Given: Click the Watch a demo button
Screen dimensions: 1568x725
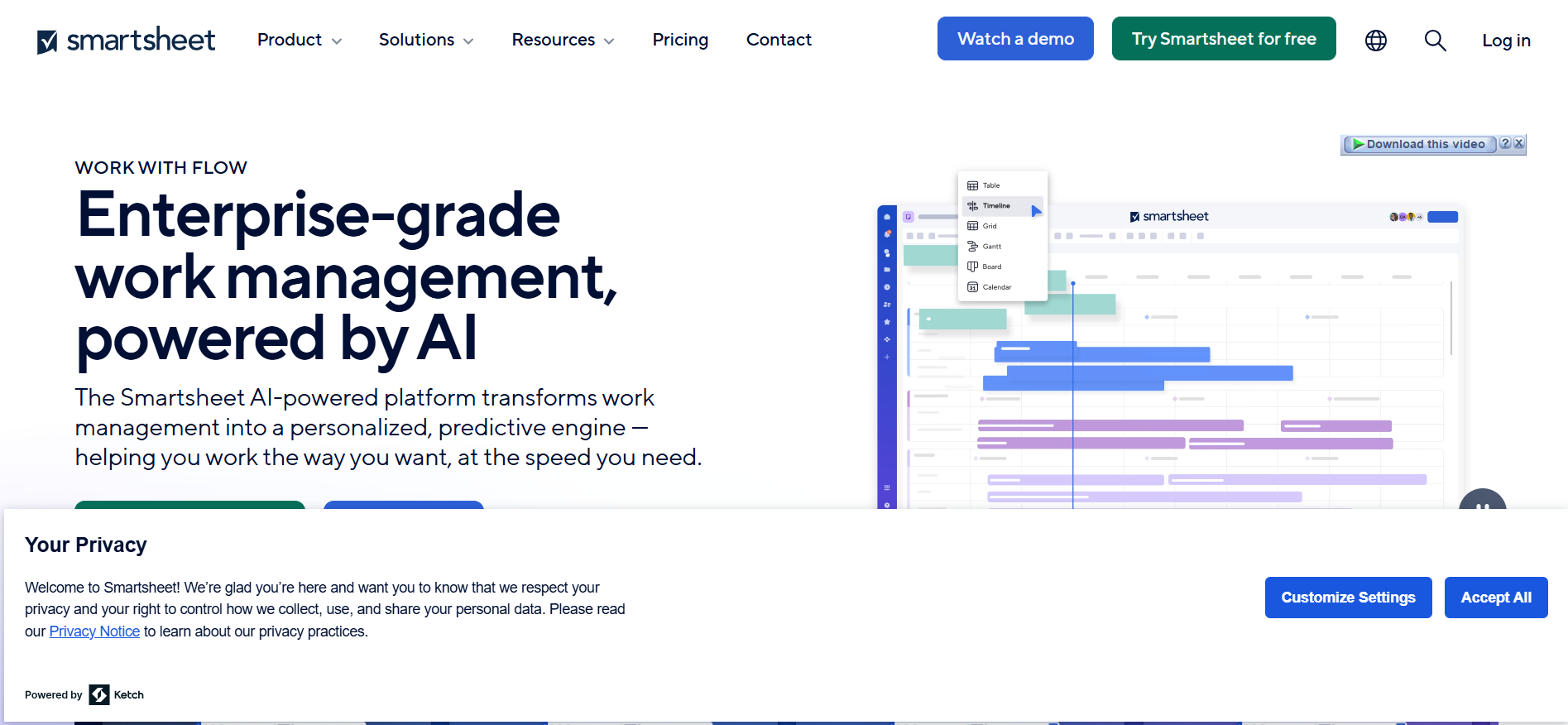Looking at the screenshot, I should 1015,39.
